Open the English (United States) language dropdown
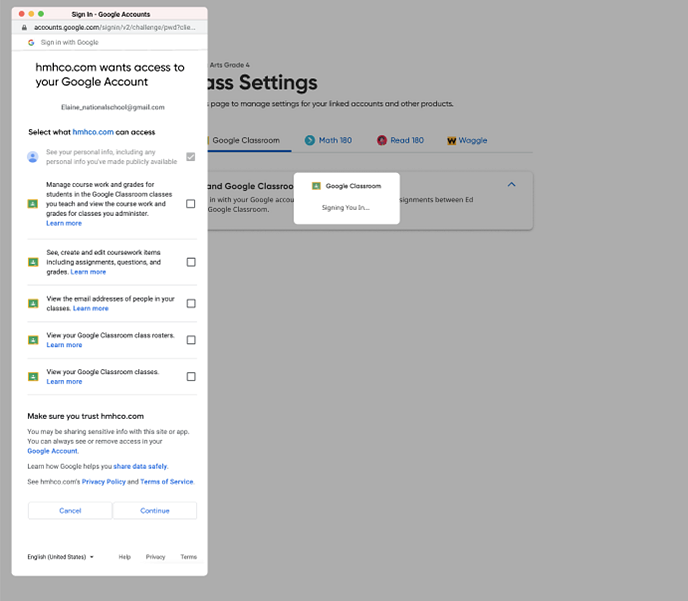 [x=61, y=557]
